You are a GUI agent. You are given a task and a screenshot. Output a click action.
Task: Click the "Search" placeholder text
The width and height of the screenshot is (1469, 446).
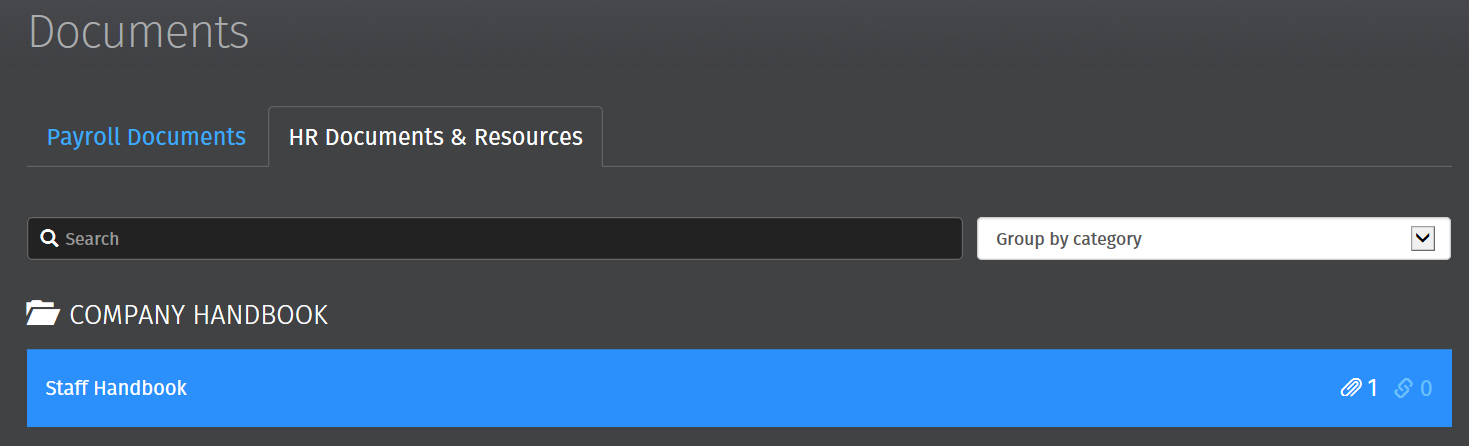click(92, 239)
